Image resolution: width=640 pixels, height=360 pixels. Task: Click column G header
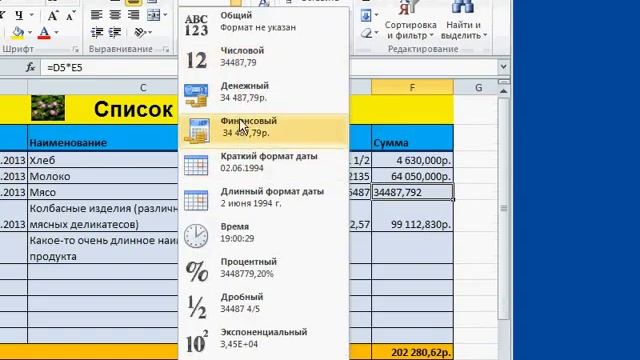(x=478, y=87)
